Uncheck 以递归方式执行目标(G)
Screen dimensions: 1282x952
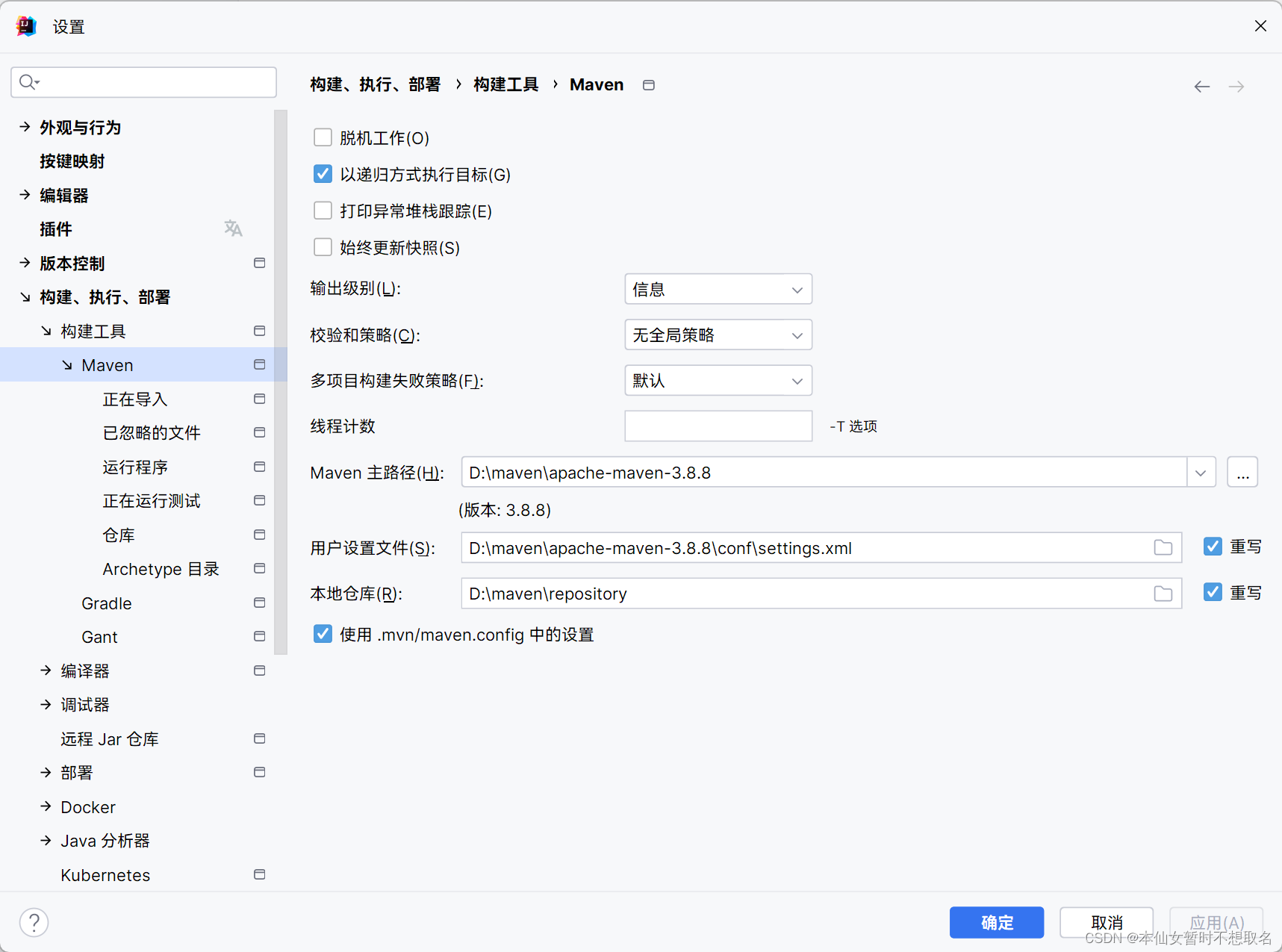323,174
